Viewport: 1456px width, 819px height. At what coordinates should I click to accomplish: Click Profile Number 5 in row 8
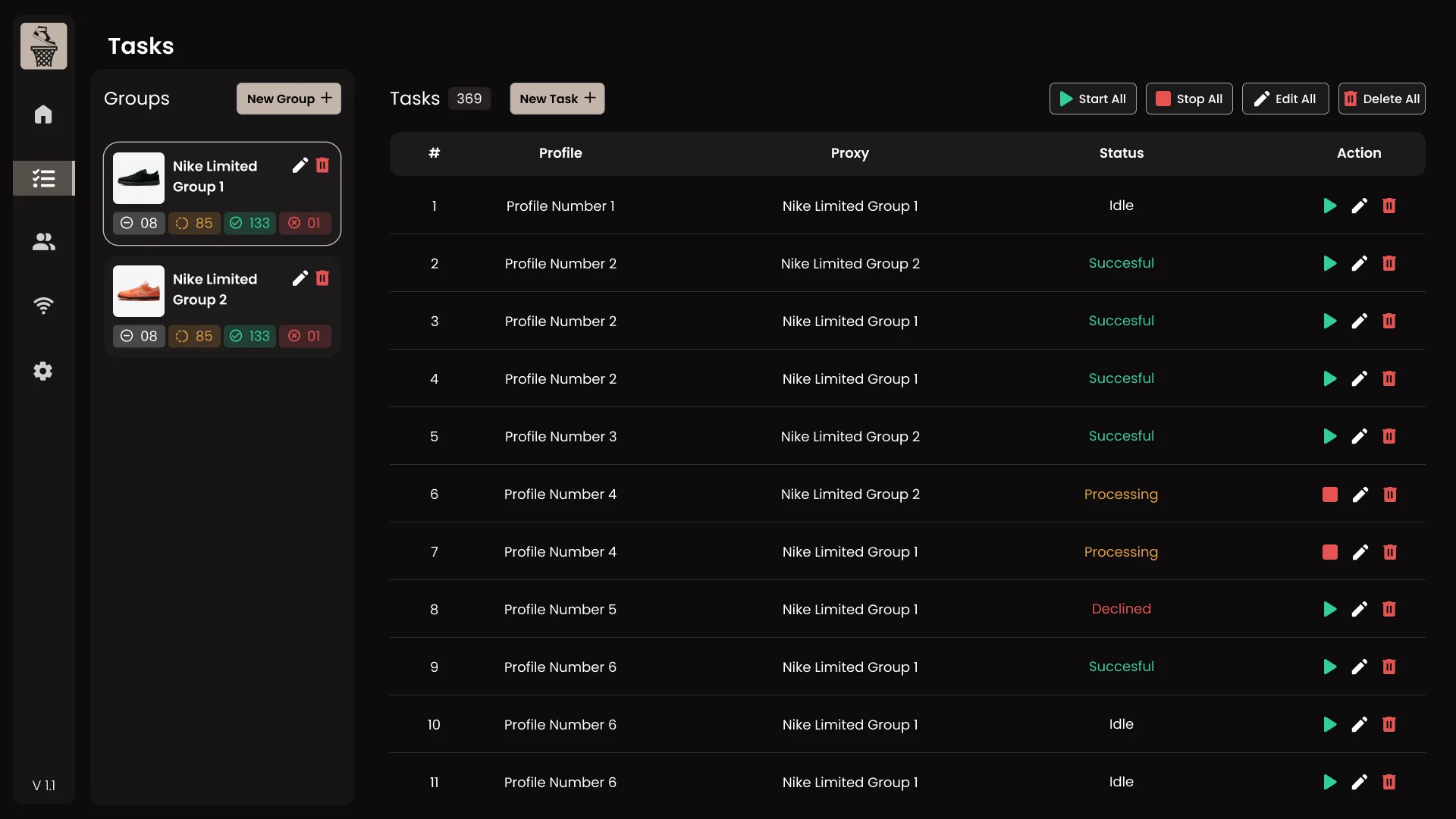560,610
